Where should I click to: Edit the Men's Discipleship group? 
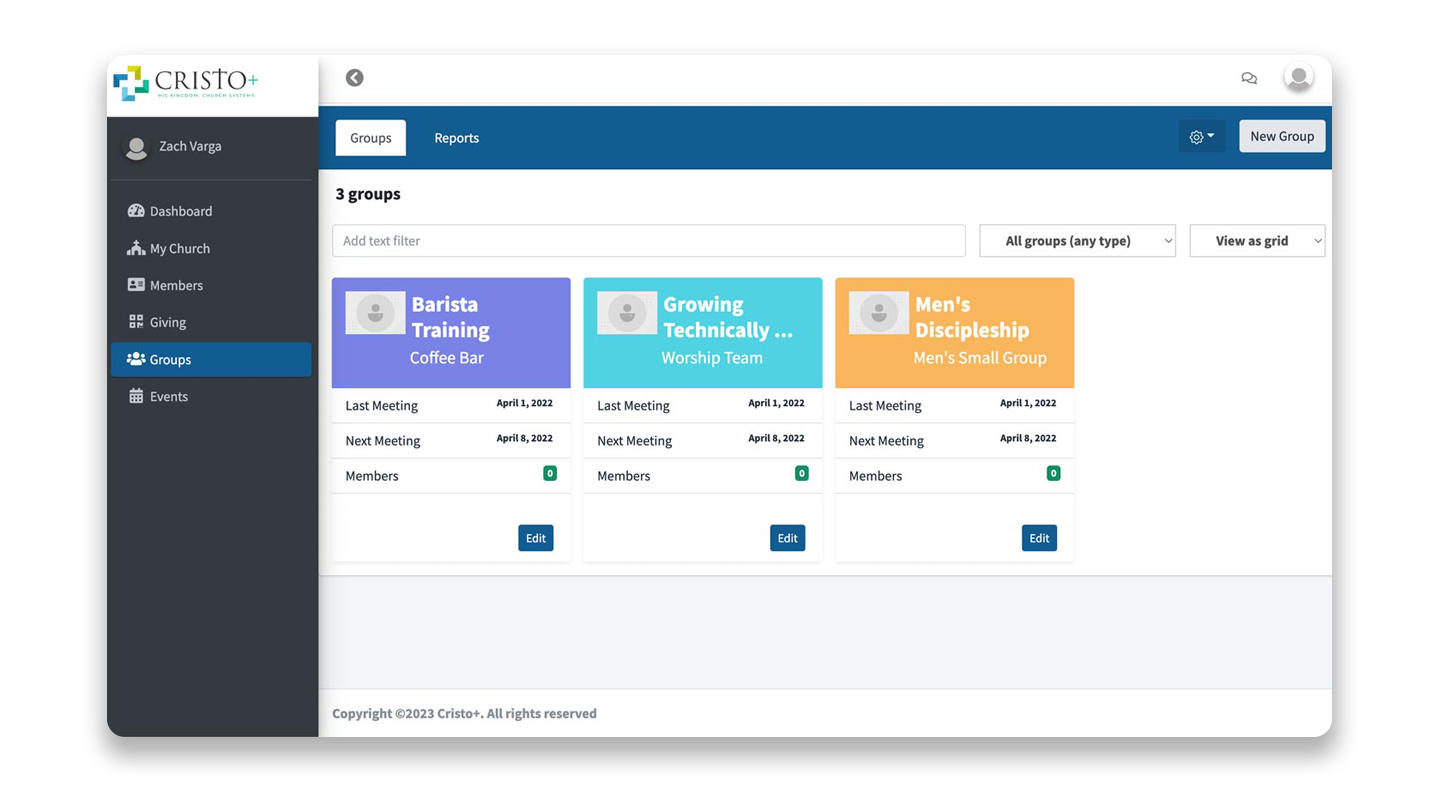click(1039, 538)
